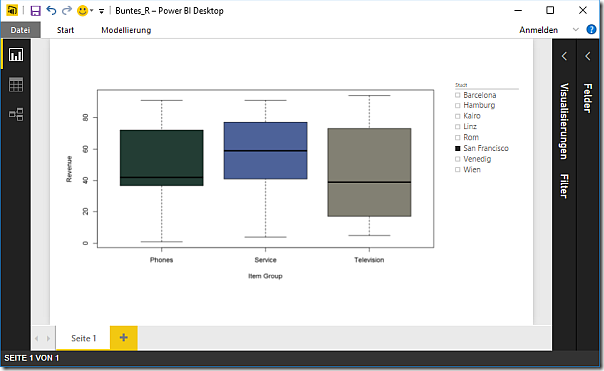Viewport: 604px width, 371px height.
Task: Check the Kairo slicer checkbox
Action: (458, 116)
